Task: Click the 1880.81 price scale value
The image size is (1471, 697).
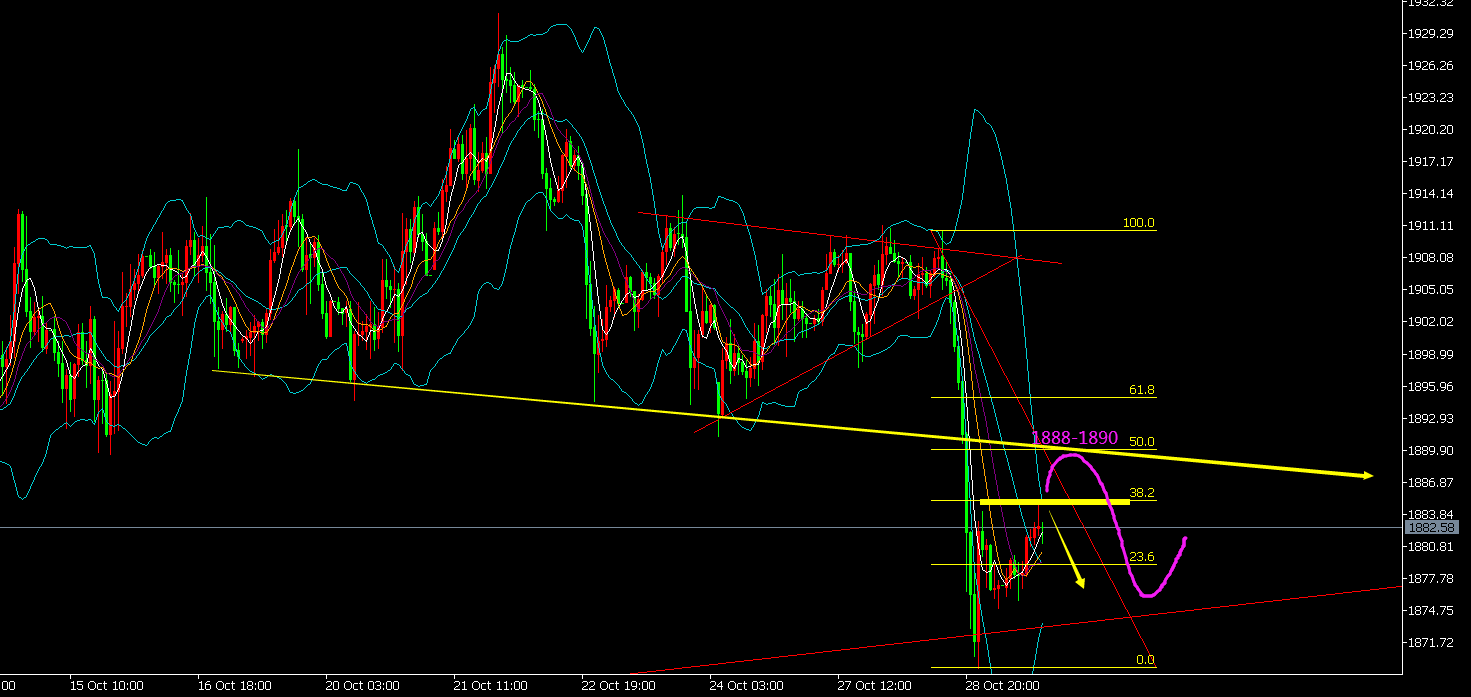Action: pos(1429,547)
